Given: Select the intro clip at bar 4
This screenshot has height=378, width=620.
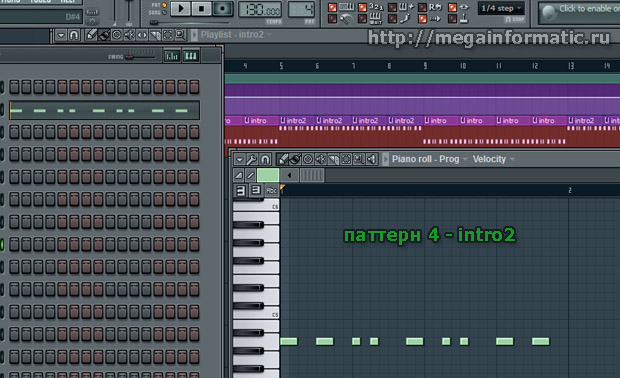Looking at the screenshot, I should pos(260,121).
